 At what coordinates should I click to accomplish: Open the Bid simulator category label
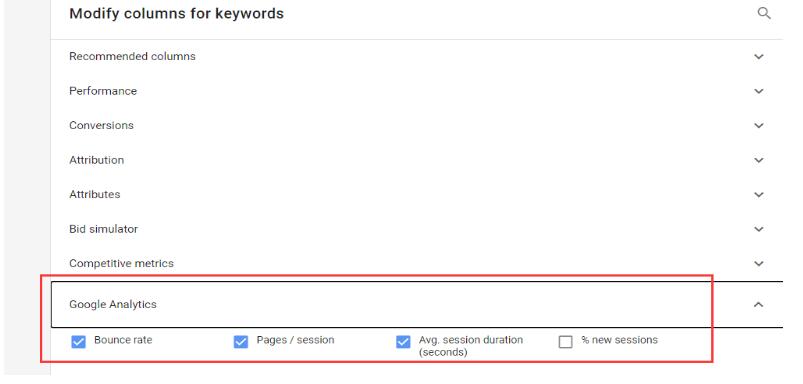point(103,229)
